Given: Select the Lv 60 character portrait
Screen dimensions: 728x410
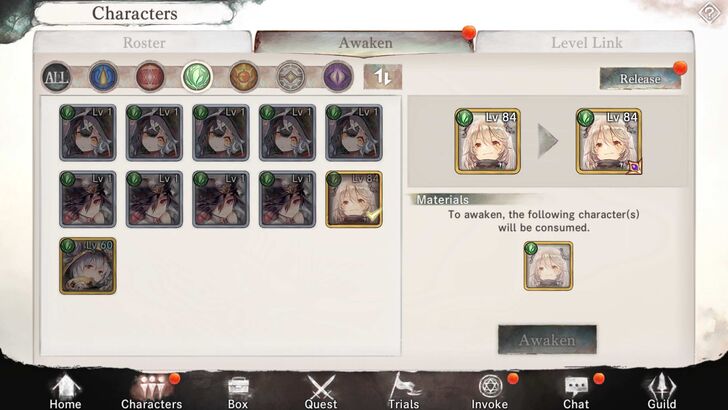Looking at the screenshot, I should click(88, 266).
